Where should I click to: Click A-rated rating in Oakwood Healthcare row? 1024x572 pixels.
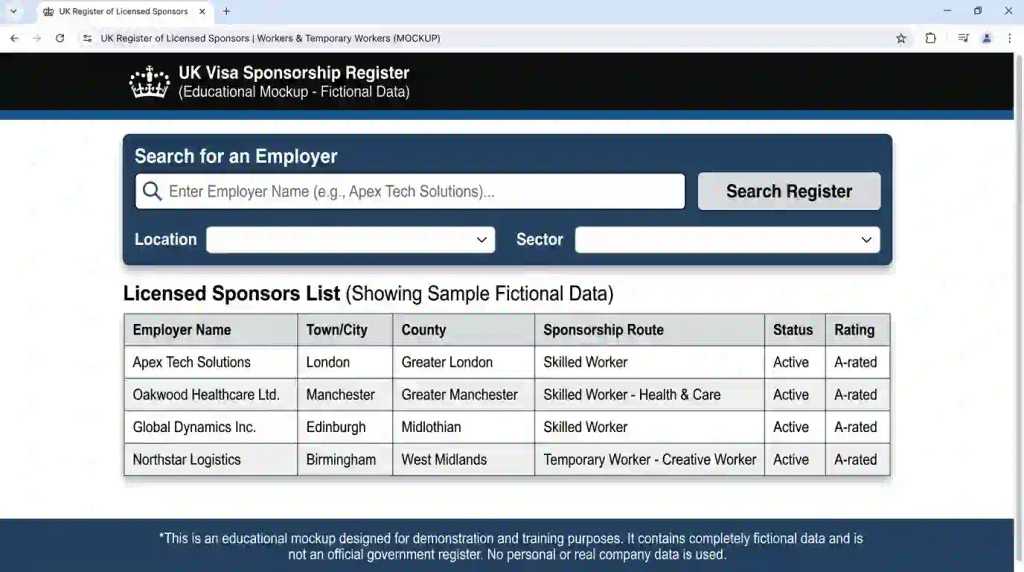click(x=857, y=395)
